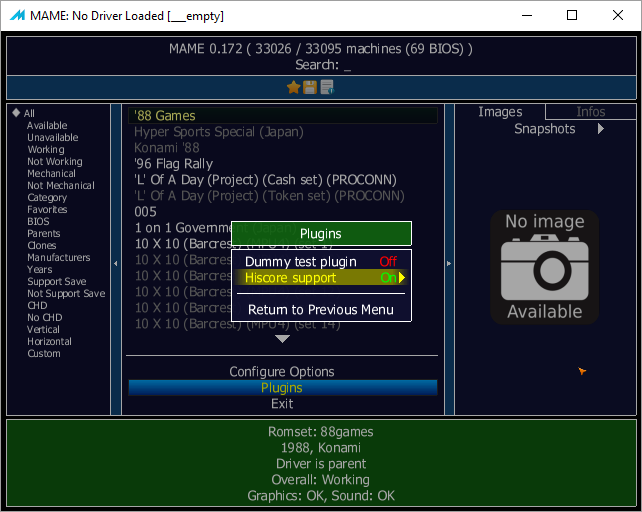Screen dimensions: 642x512
Task: Click the MAME logo in the title bar
Action: 18,16
